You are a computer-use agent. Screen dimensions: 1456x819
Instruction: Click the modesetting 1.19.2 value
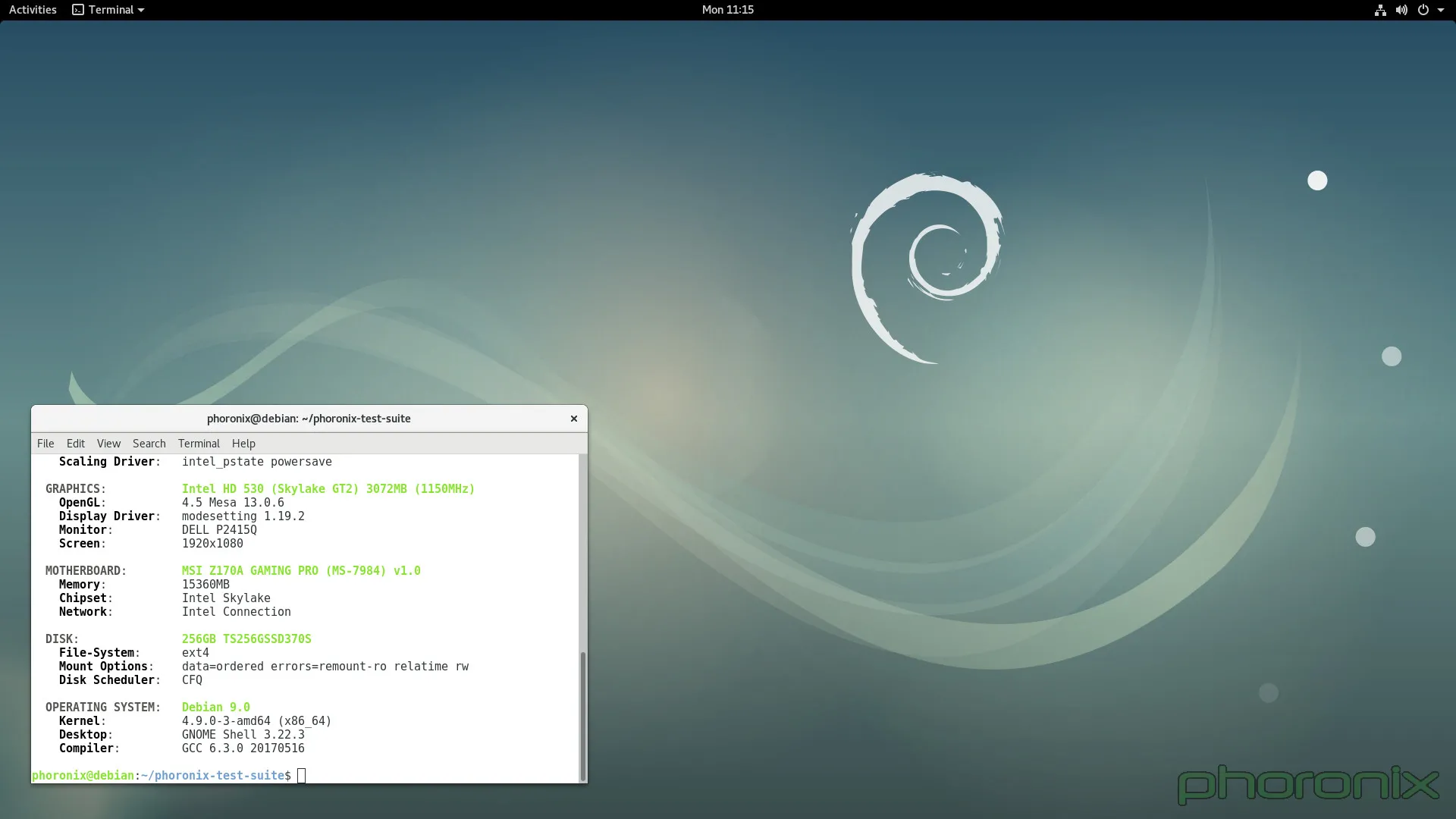[243, 516]
